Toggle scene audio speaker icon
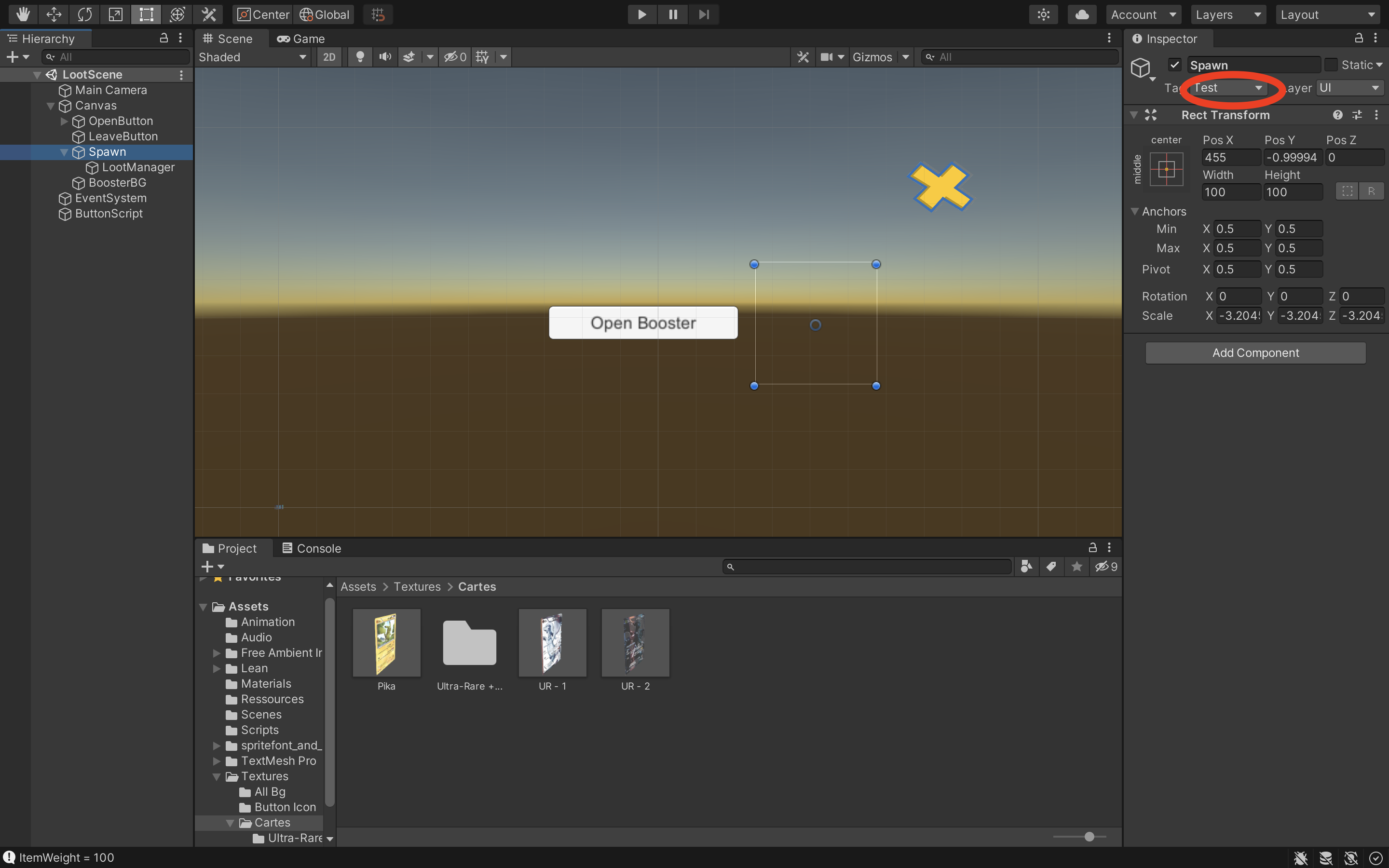This screenshot has width=1389, height=868. pyautogui.click(x=385, y=57)
